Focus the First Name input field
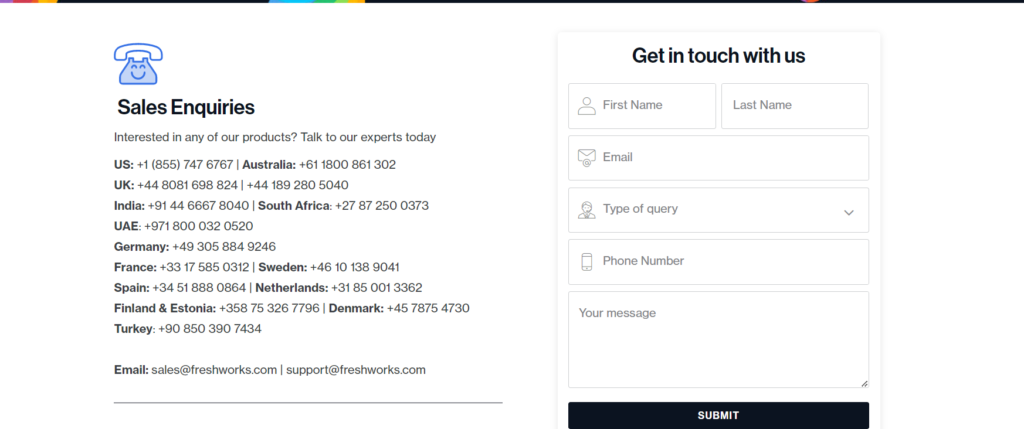Viewport: 1024px width, 429px height. (642, 106)
